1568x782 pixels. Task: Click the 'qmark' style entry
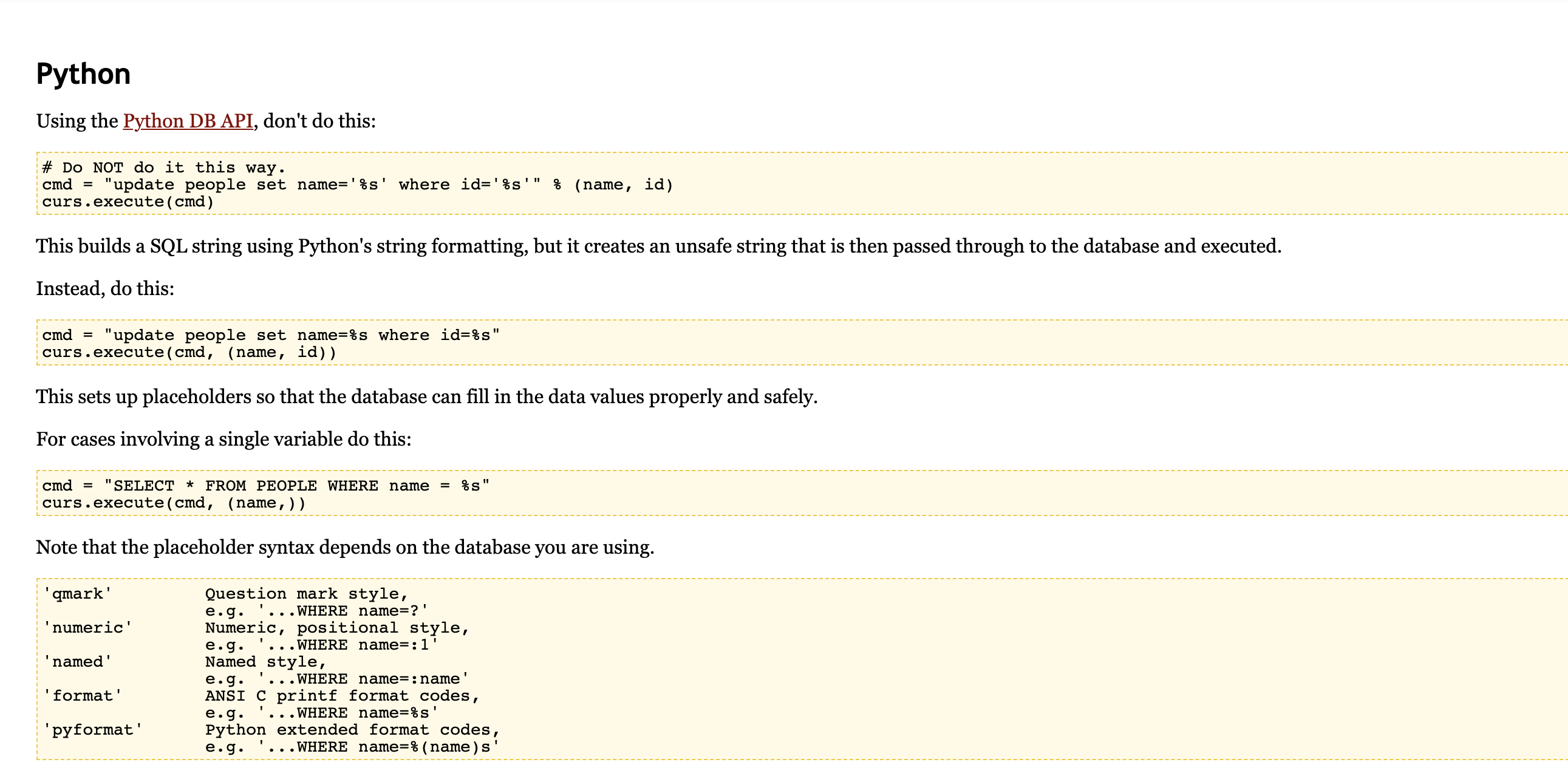tap(77, 594)
